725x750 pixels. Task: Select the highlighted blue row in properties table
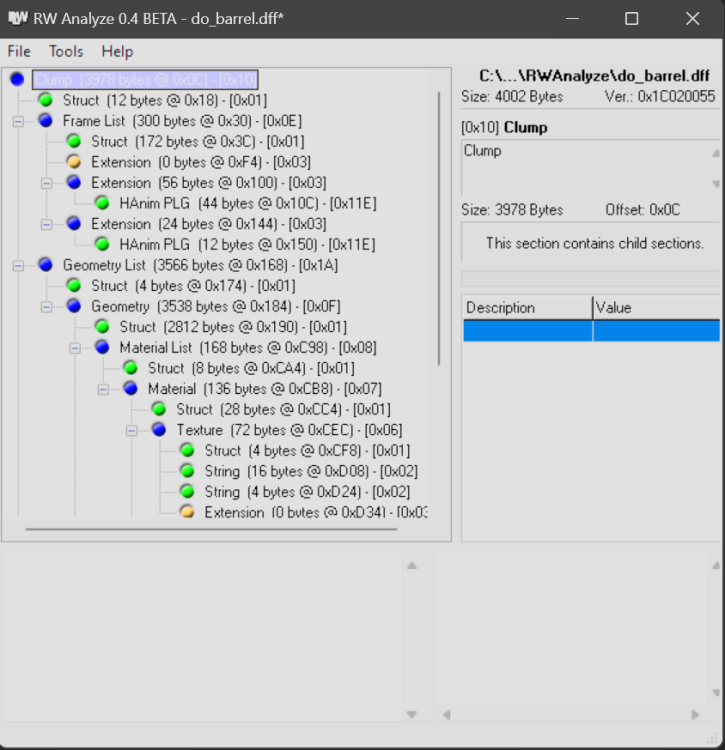pyautogui.click(x=590, y=331)
